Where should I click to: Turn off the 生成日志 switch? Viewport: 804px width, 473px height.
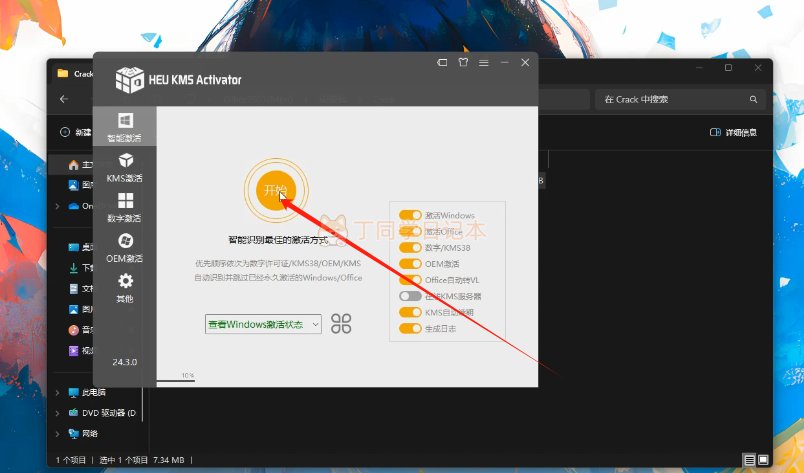(x=410, y=328)
